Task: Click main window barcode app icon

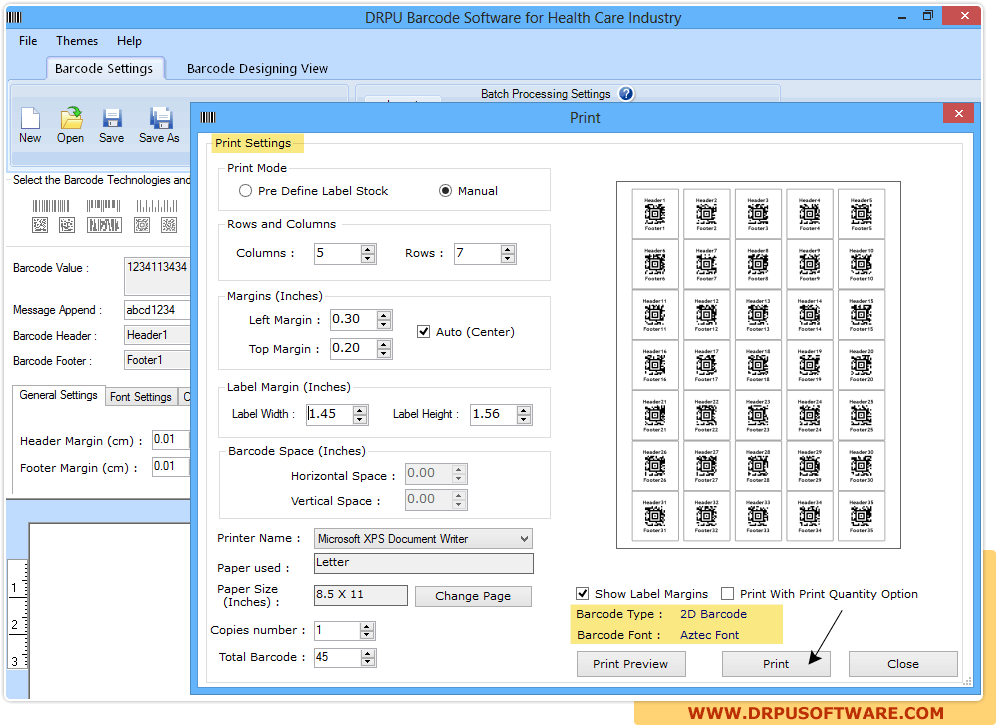Action: pos(14,17)
